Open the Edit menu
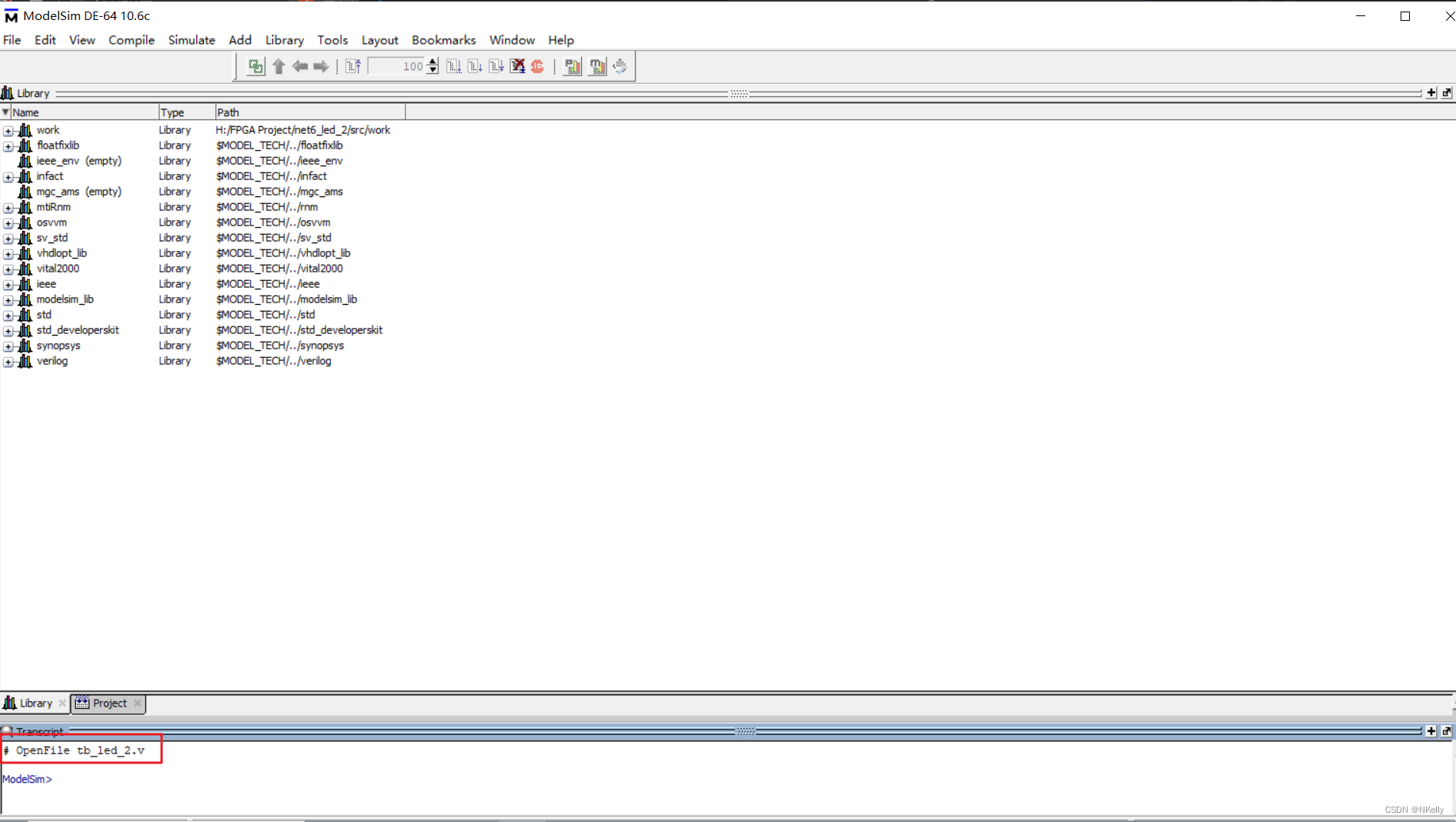Viewport: 1456px width, 822px height. (45, 40)
